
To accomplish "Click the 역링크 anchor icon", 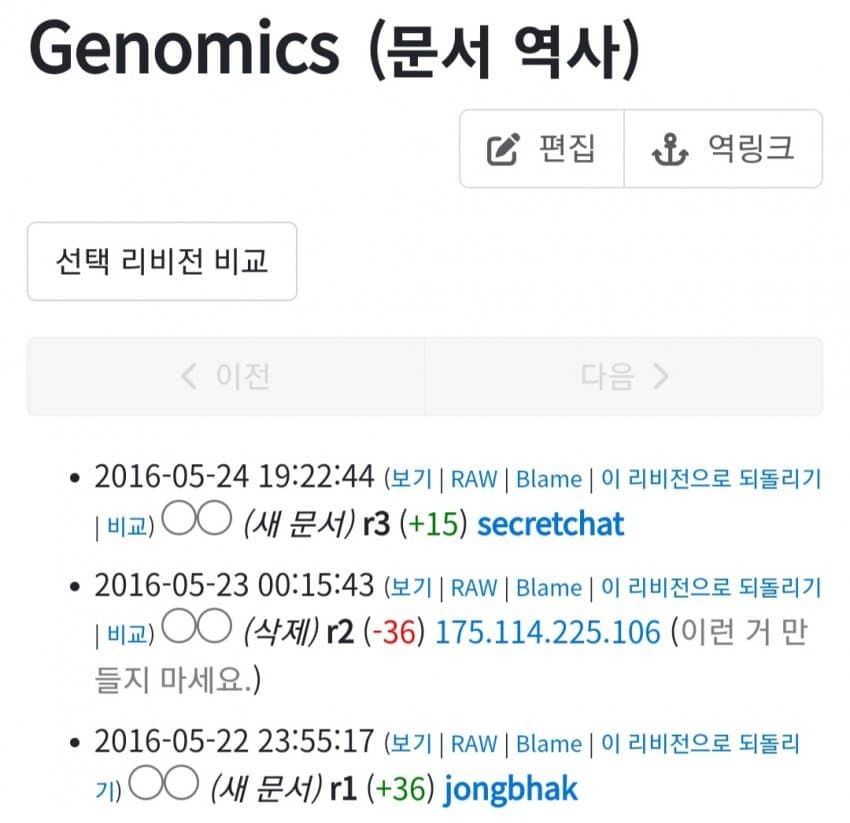I will [x=670, y=149].
